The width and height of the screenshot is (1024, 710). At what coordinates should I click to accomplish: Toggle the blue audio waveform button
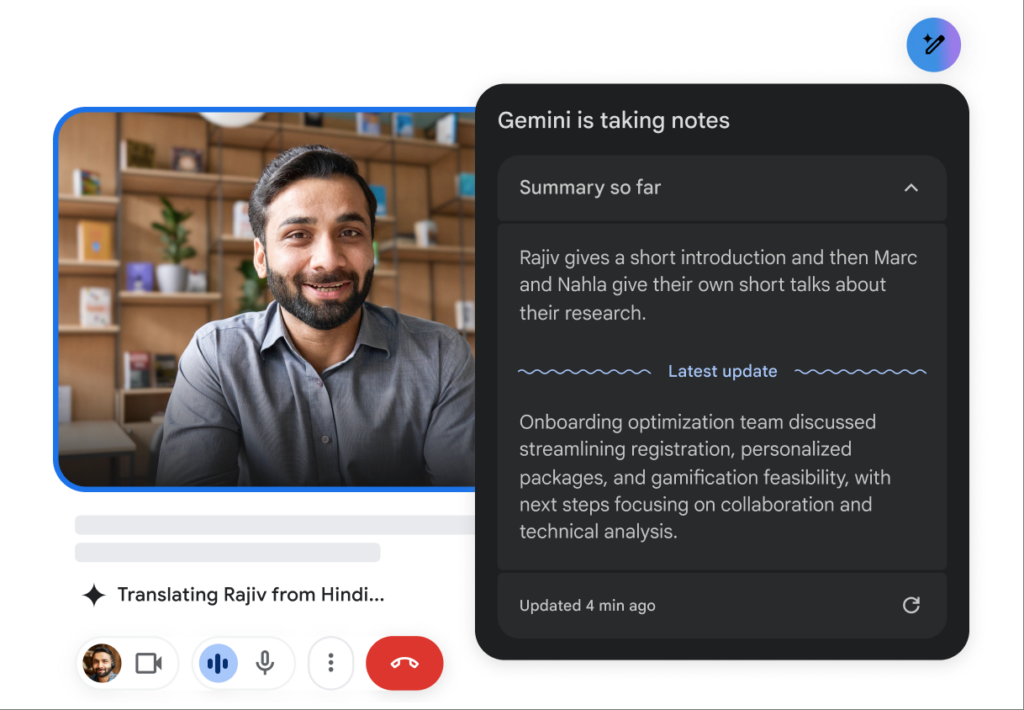[218, 663]
